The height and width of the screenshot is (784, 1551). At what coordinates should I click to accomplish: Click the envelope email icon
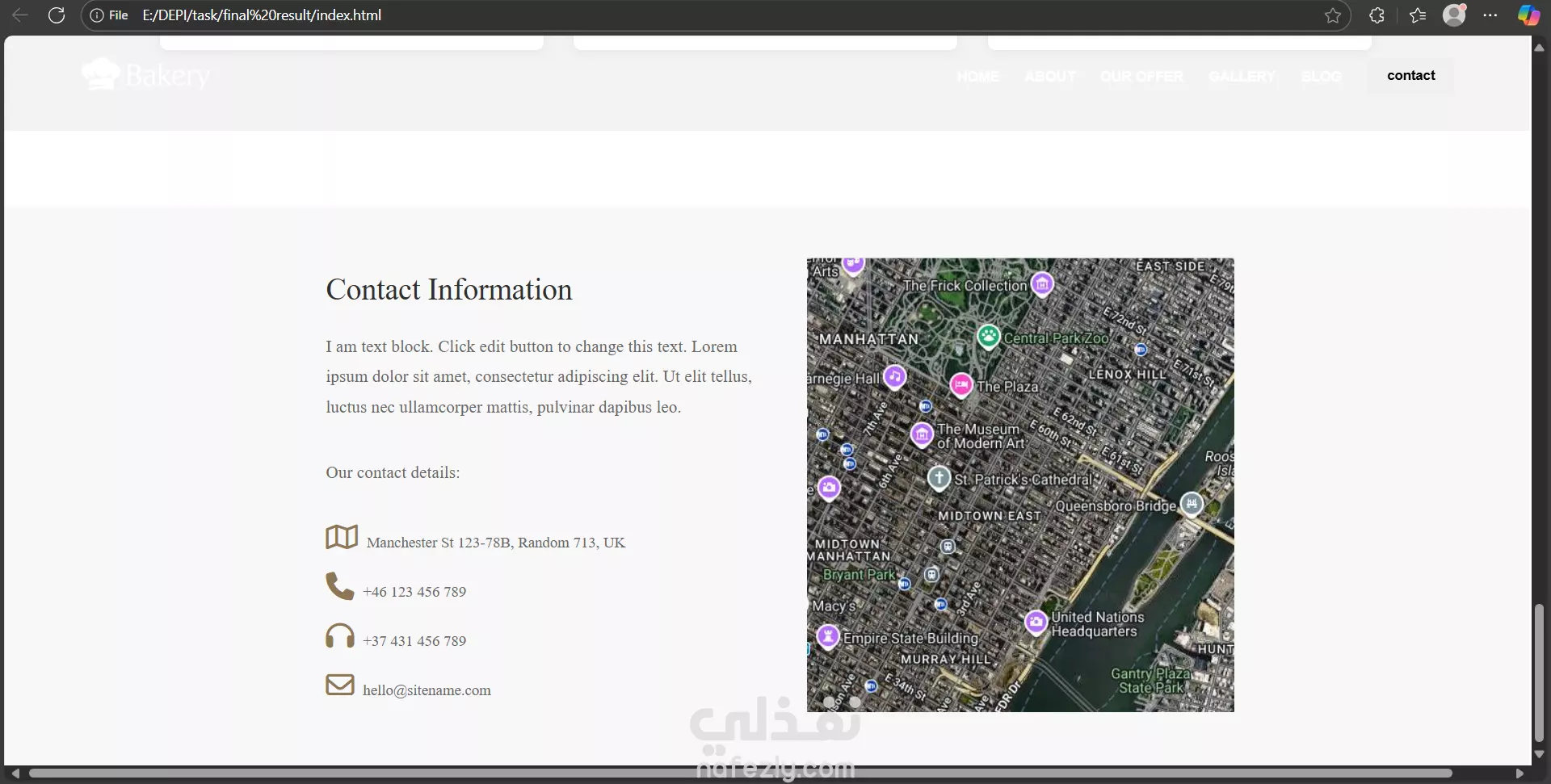point(340,685)
